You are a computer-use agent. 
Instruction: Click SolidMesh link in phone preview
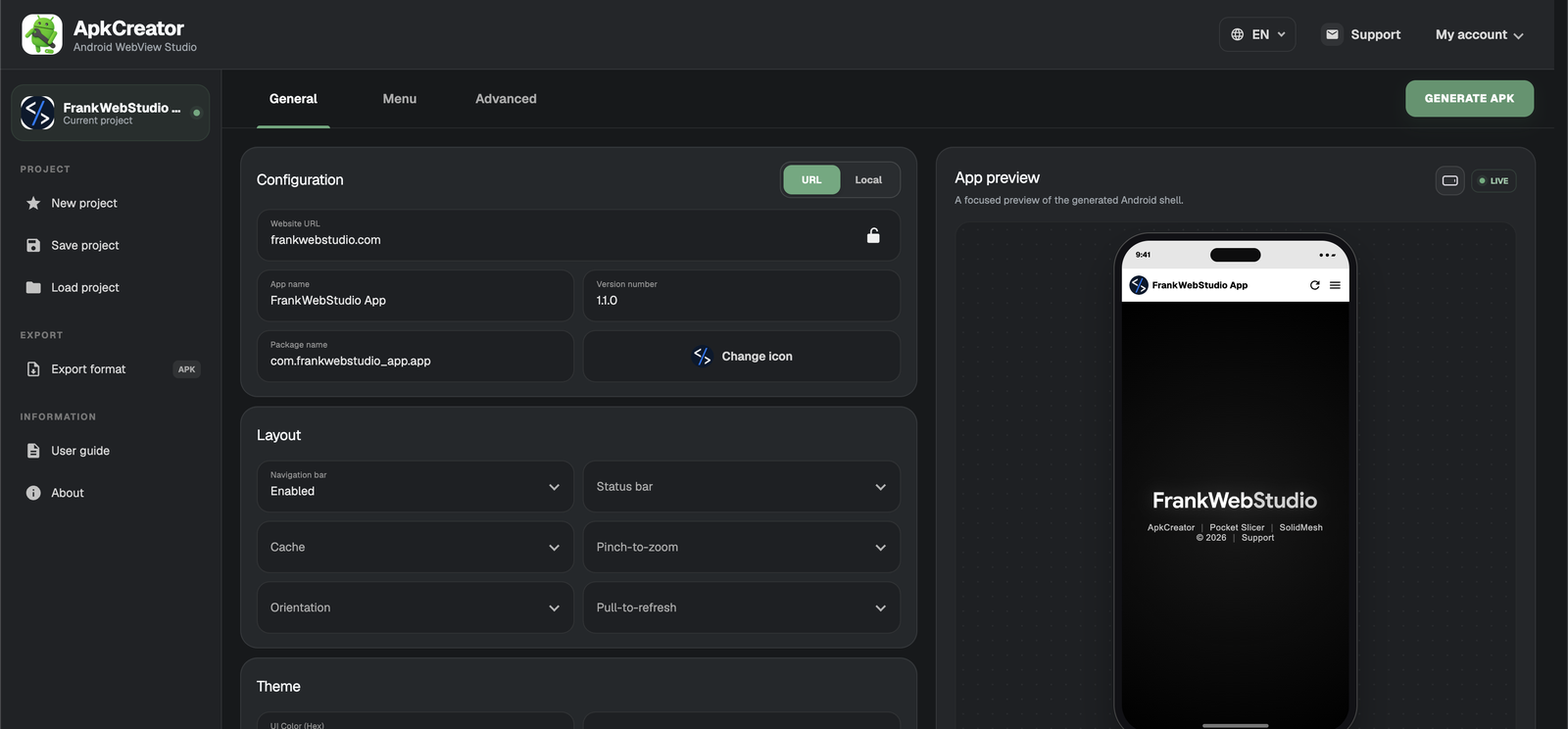1300,527
